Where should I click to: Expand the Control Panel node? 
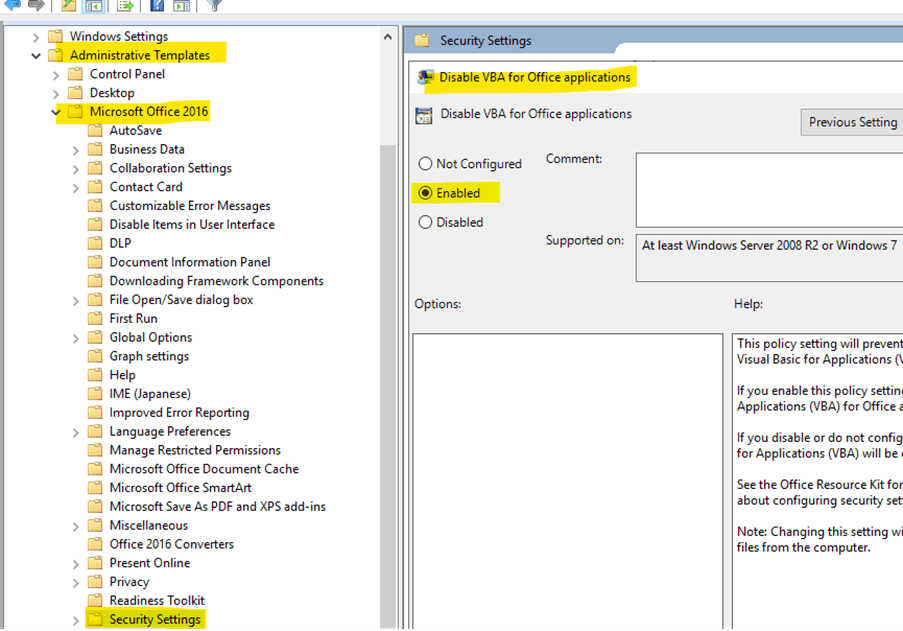(56, 75)
